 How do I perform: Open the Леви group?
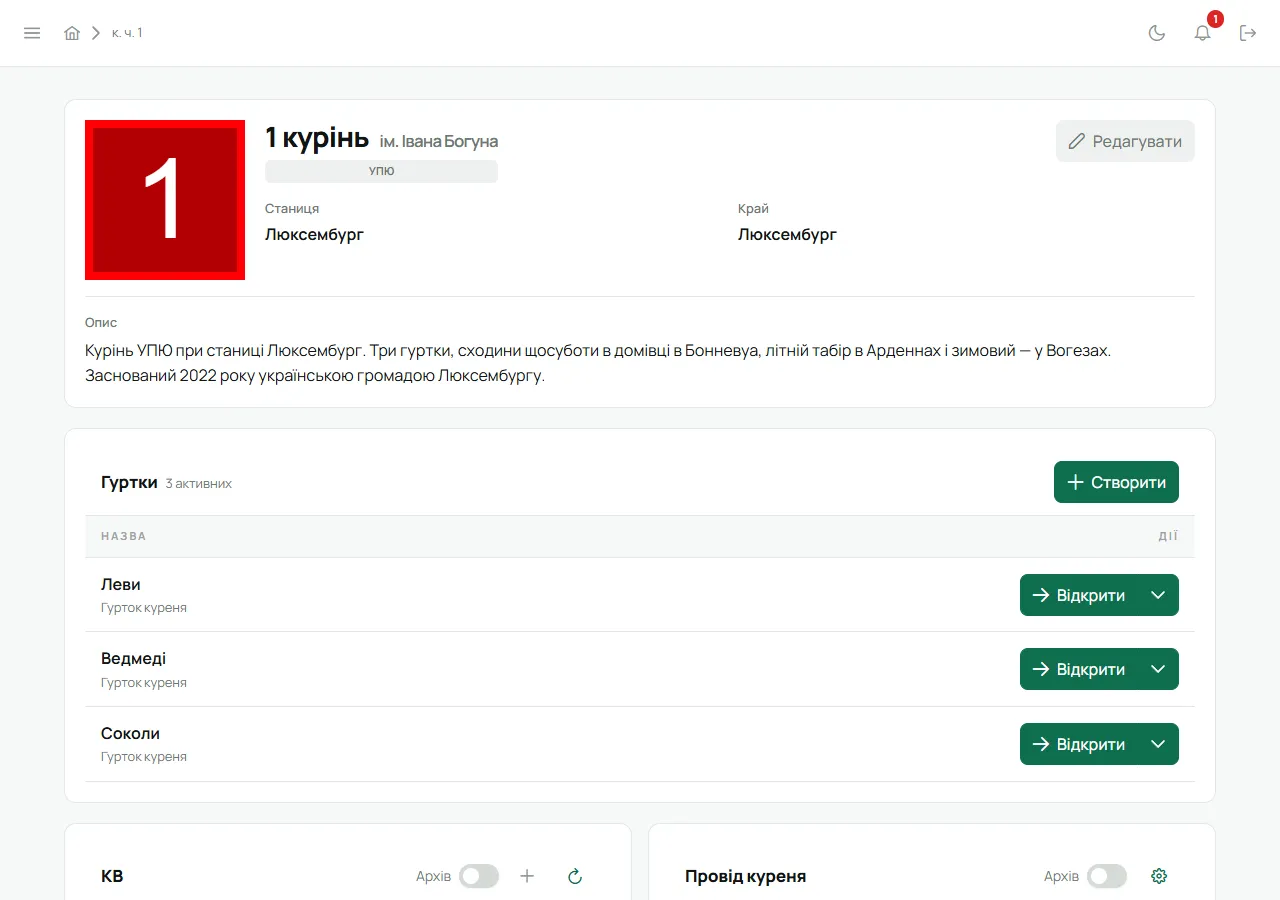[x=1079, y=595]
